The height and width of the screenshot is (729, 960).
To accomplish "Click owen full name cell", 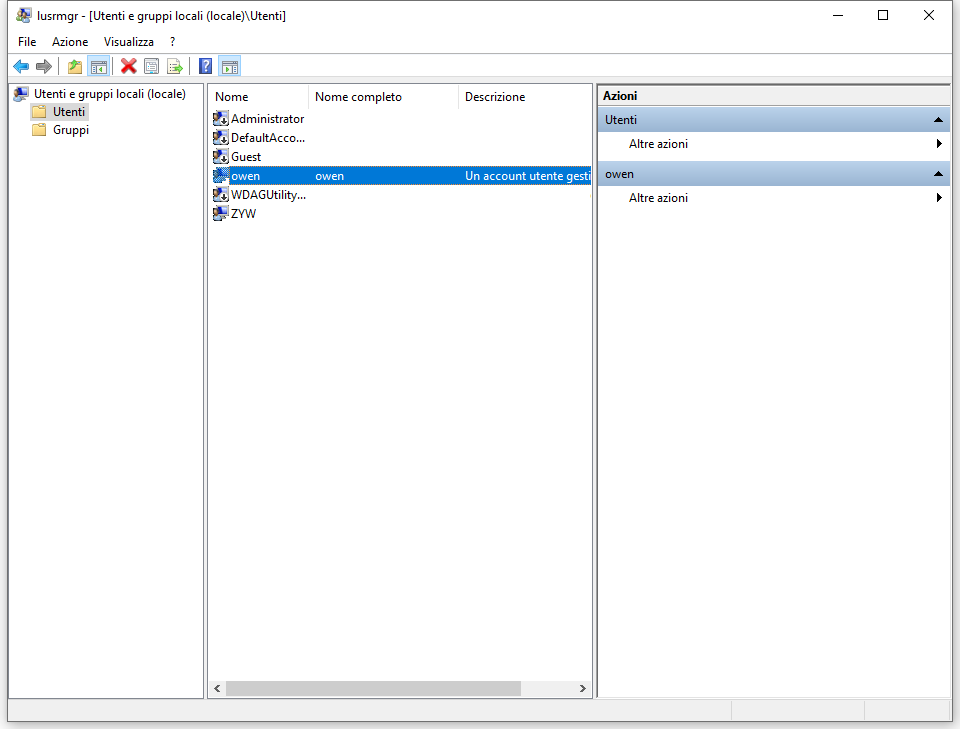I will click(329, 176).
